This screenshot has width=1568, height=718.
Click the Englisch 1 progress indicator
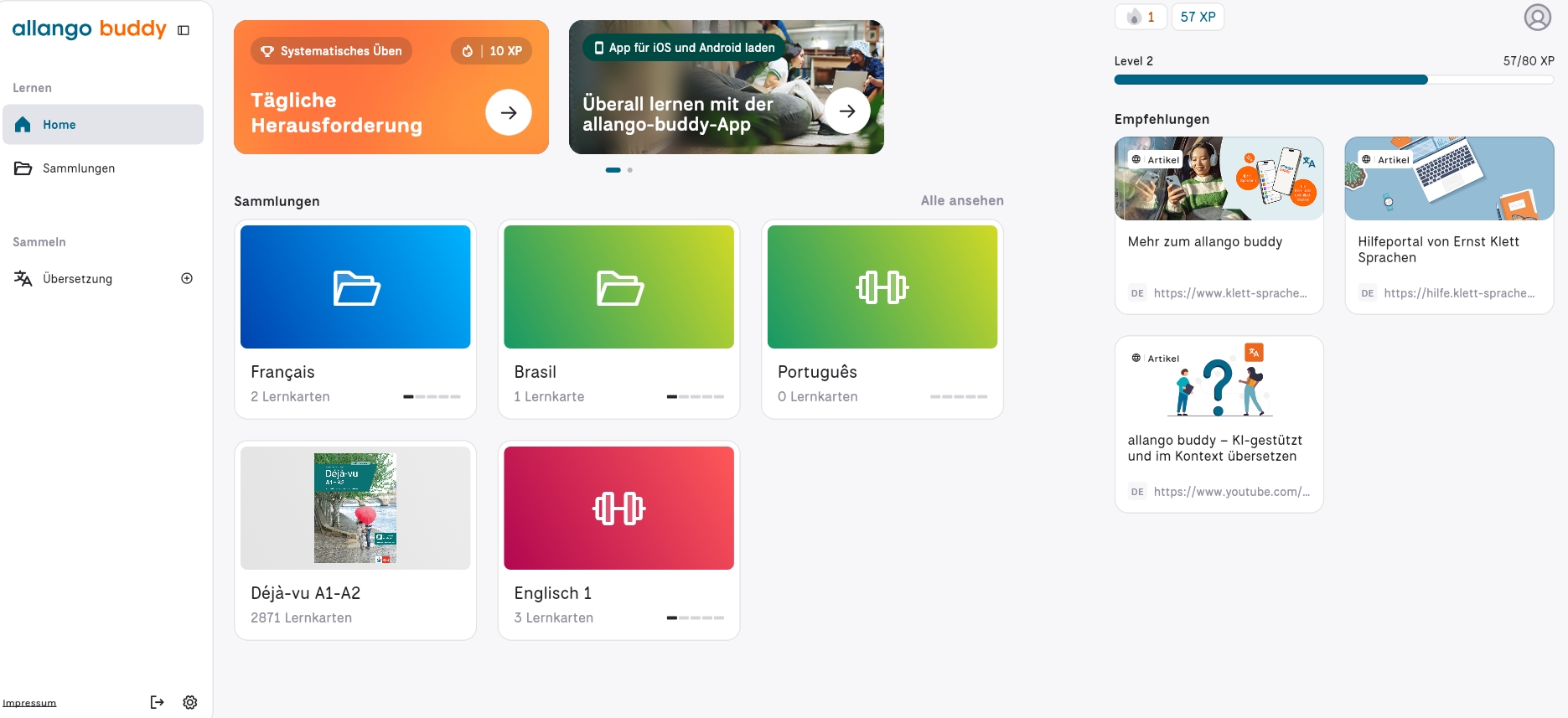click(696, 617)
